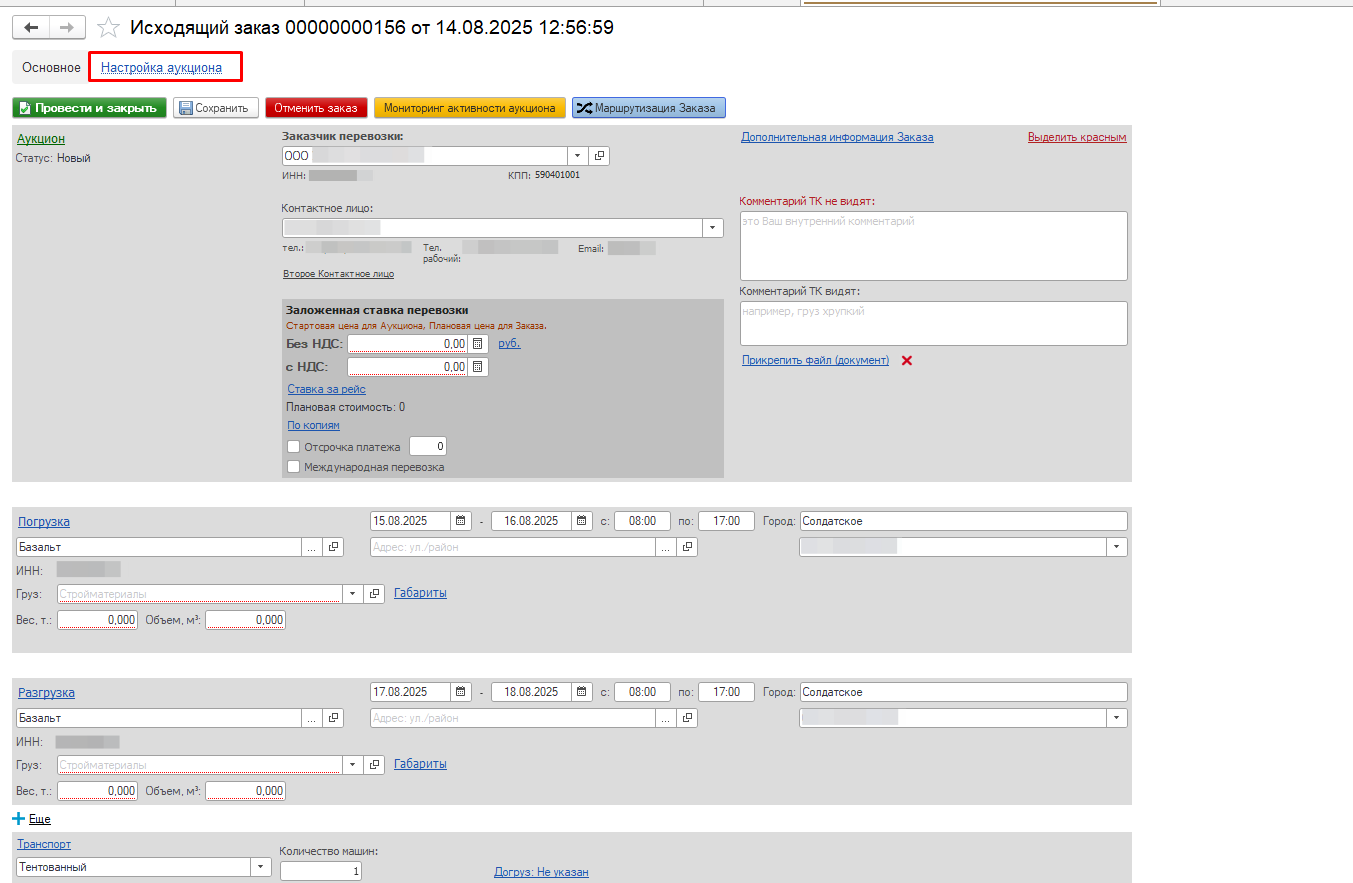Open the calendar for Погрузка date 16.08.2025
1353x883 pixels.
coord(582,521)
